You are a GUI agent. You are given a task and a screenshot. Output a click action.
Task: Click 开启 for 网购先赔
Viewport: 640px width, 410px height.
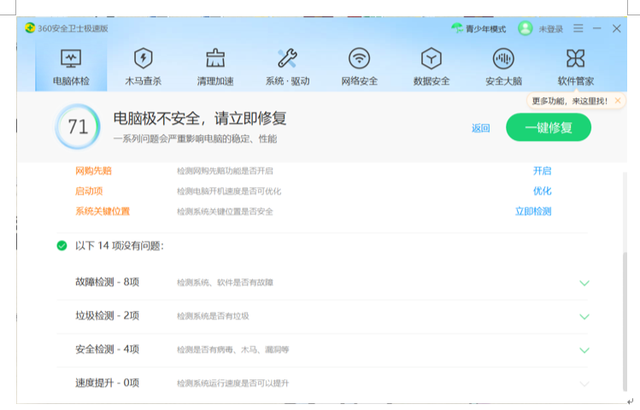(542, 171)
